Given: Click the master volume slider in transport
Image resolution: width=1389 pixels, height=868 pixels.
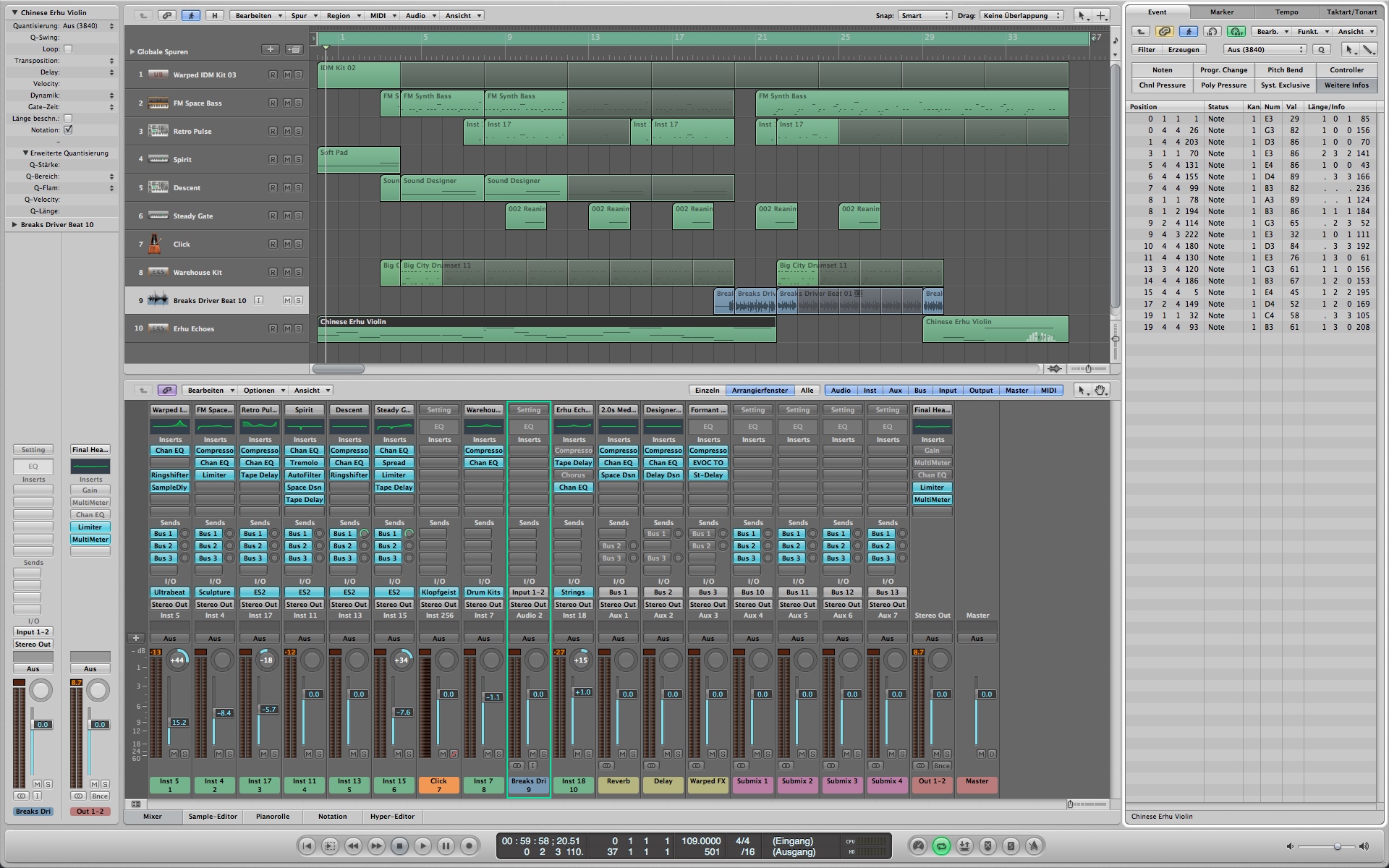Looking at the screenshot, I should click(1337, 846).
